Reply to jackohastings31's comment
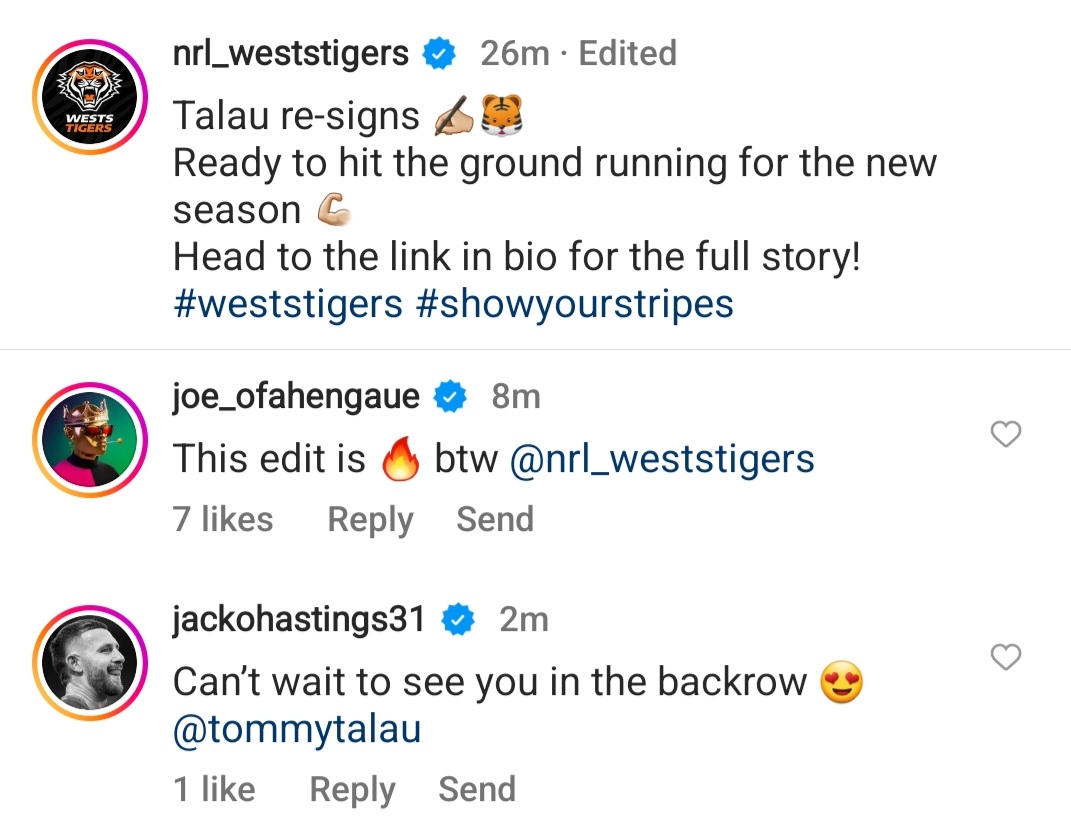The image size is (1071, 840). [x=352, y=789]
